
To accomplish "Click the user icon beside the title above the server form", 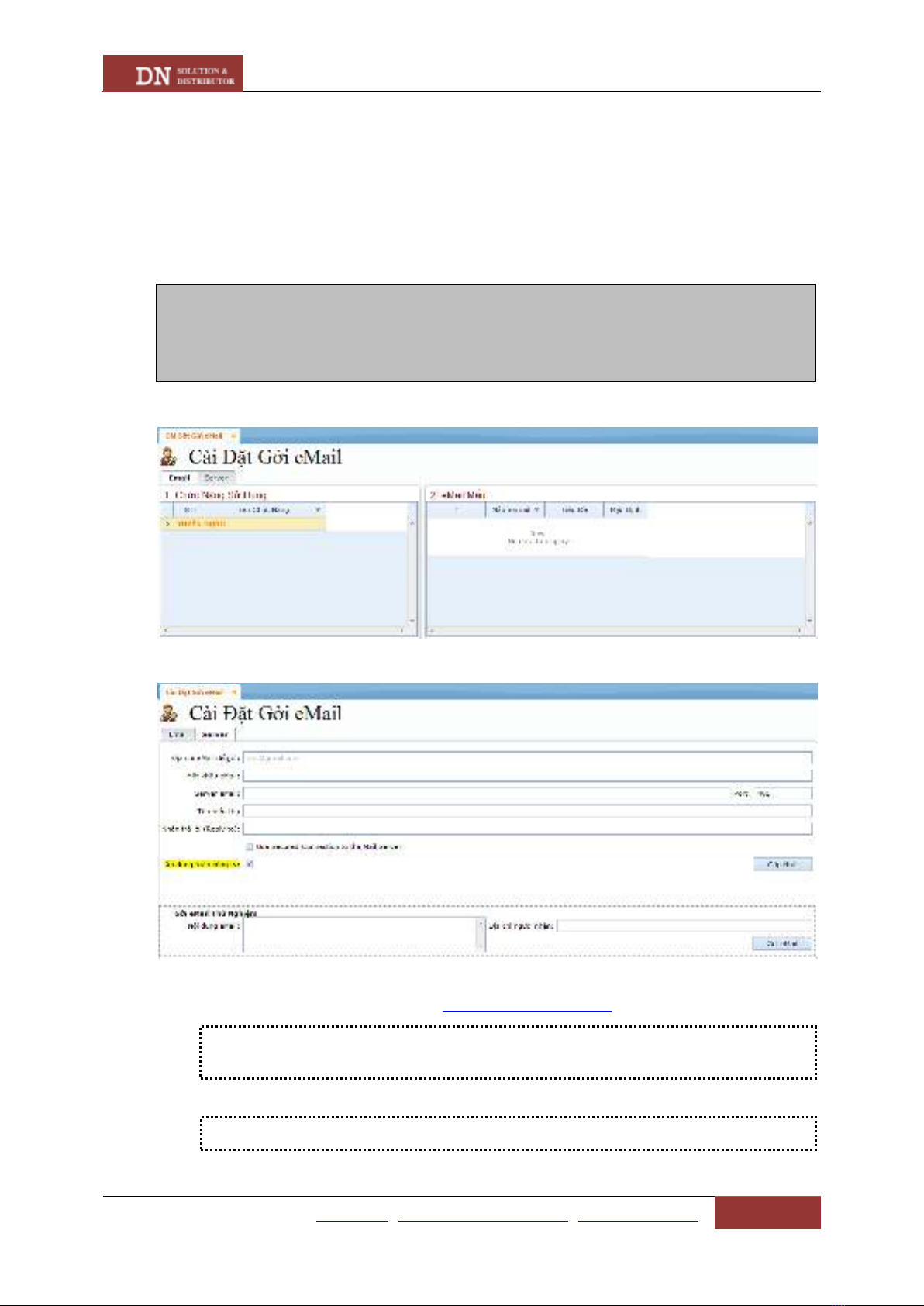I will (x=169, y=713).
